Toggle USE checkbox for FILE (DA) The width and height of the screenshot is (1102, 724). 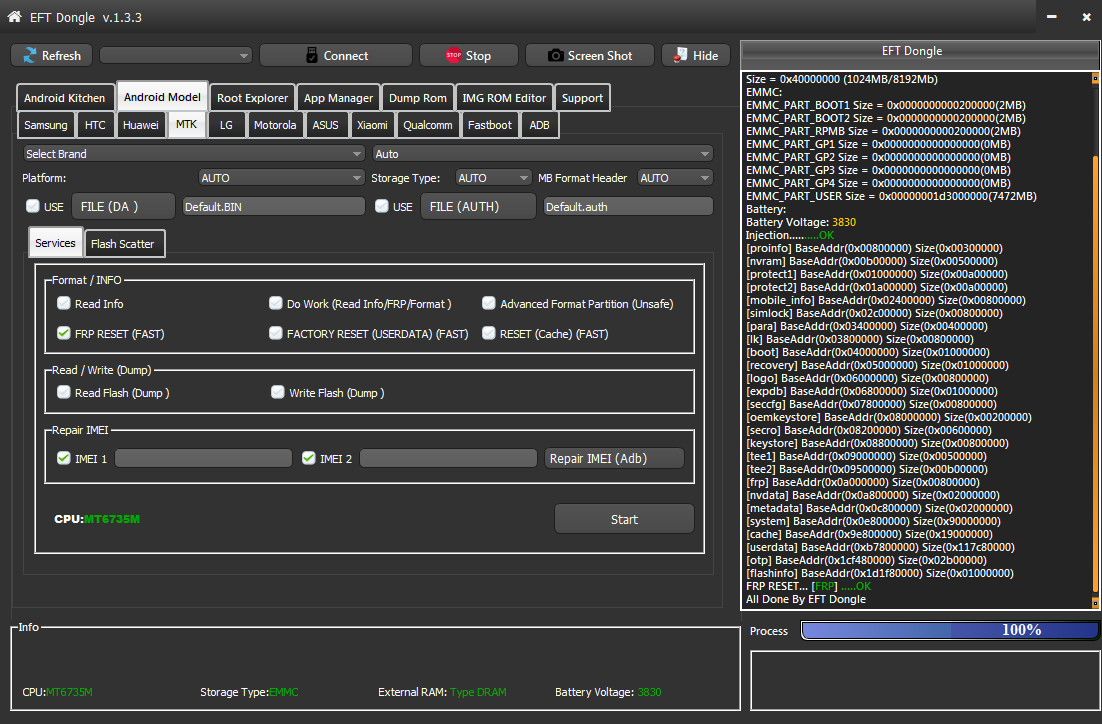[x=32, y=206]
